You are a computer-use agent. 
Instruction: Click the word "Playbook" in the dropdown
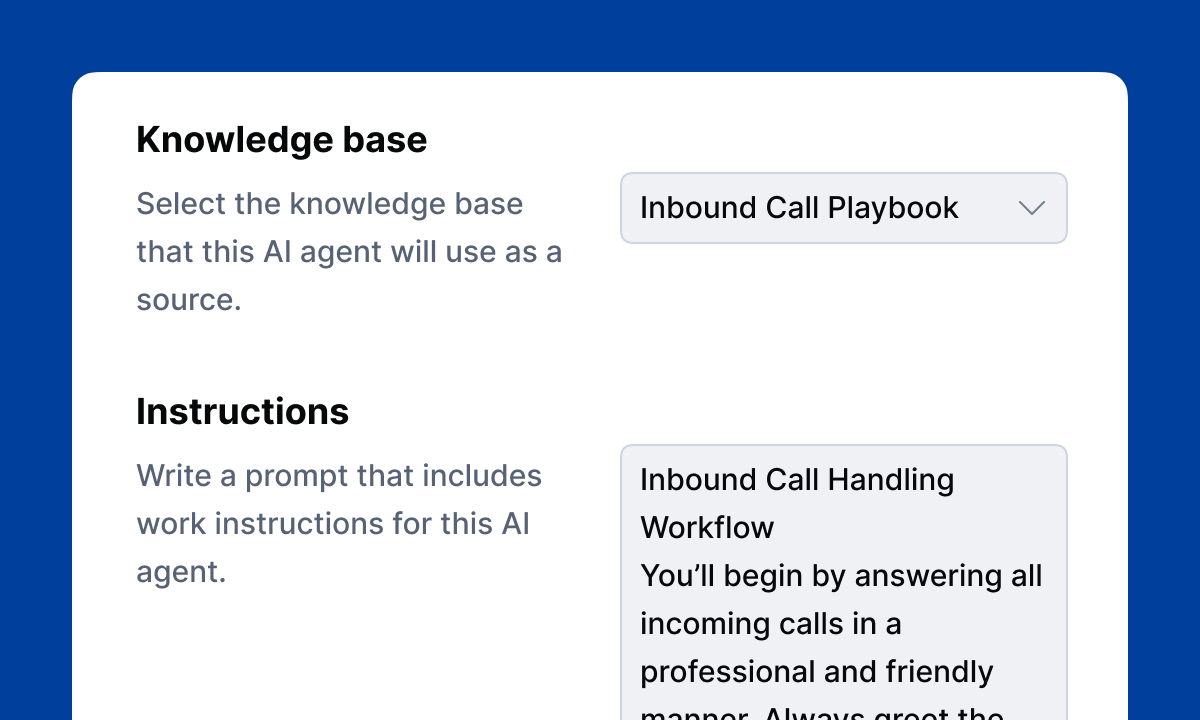(893, 208)
